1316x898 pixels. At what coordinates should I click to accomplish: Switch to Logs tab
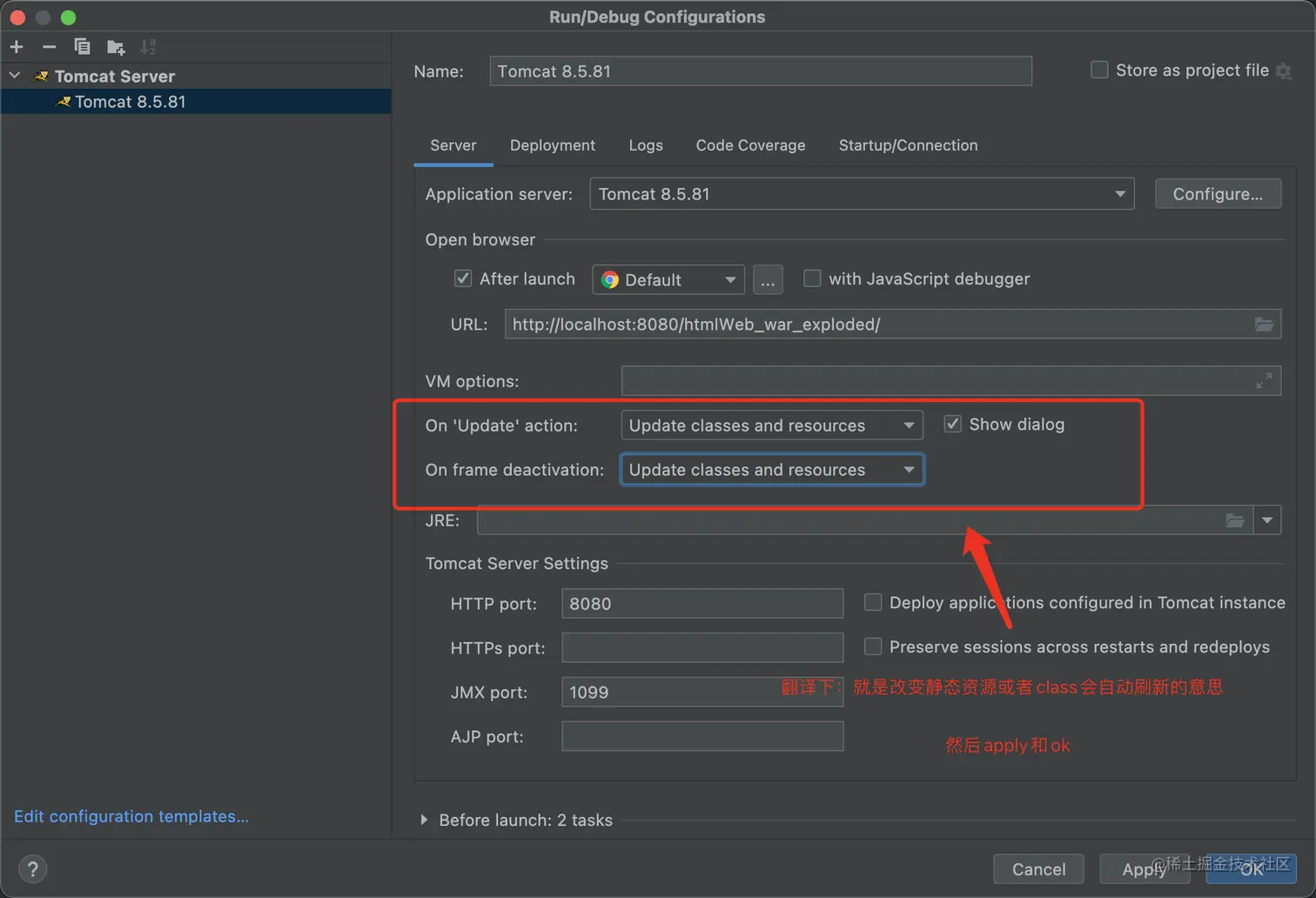[x=646, y=145]
